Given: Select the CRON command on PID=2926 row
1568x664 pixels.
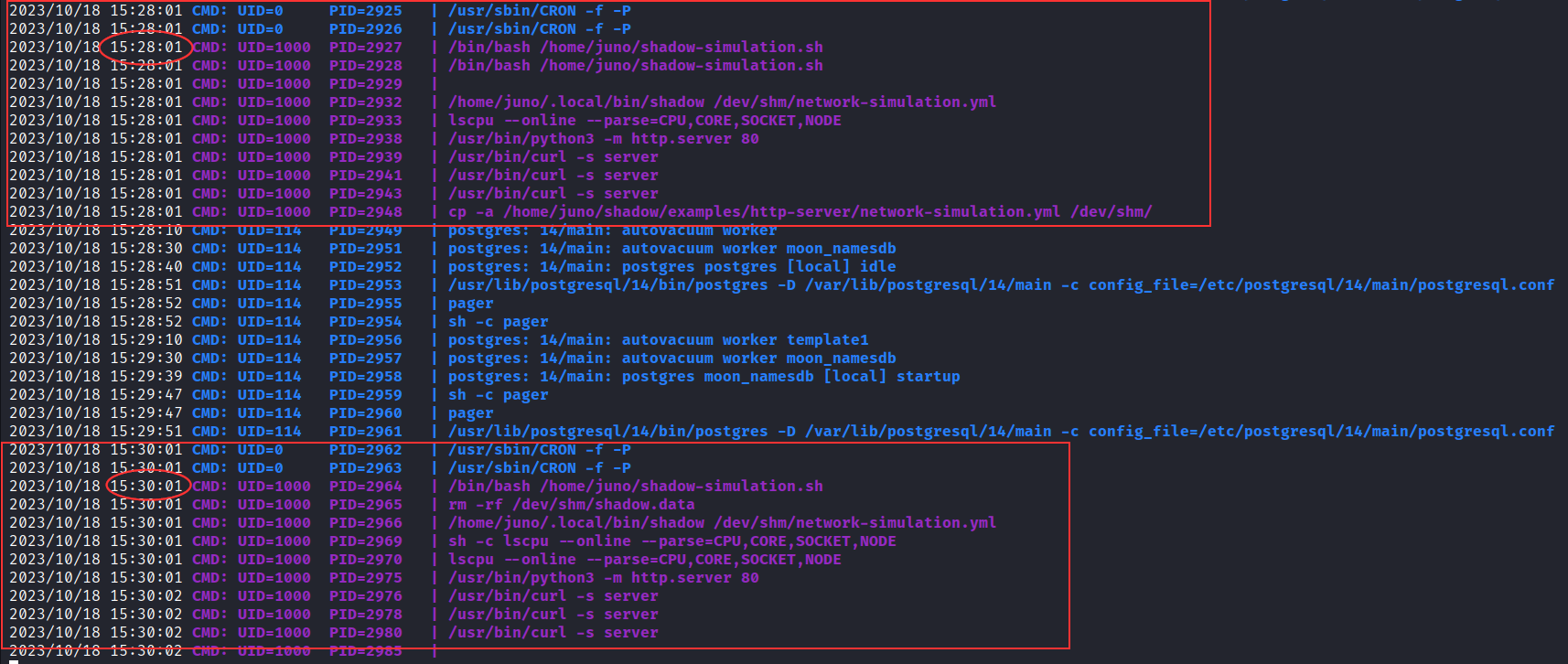Looking at the screenshot, I should (x=539, y=29).
